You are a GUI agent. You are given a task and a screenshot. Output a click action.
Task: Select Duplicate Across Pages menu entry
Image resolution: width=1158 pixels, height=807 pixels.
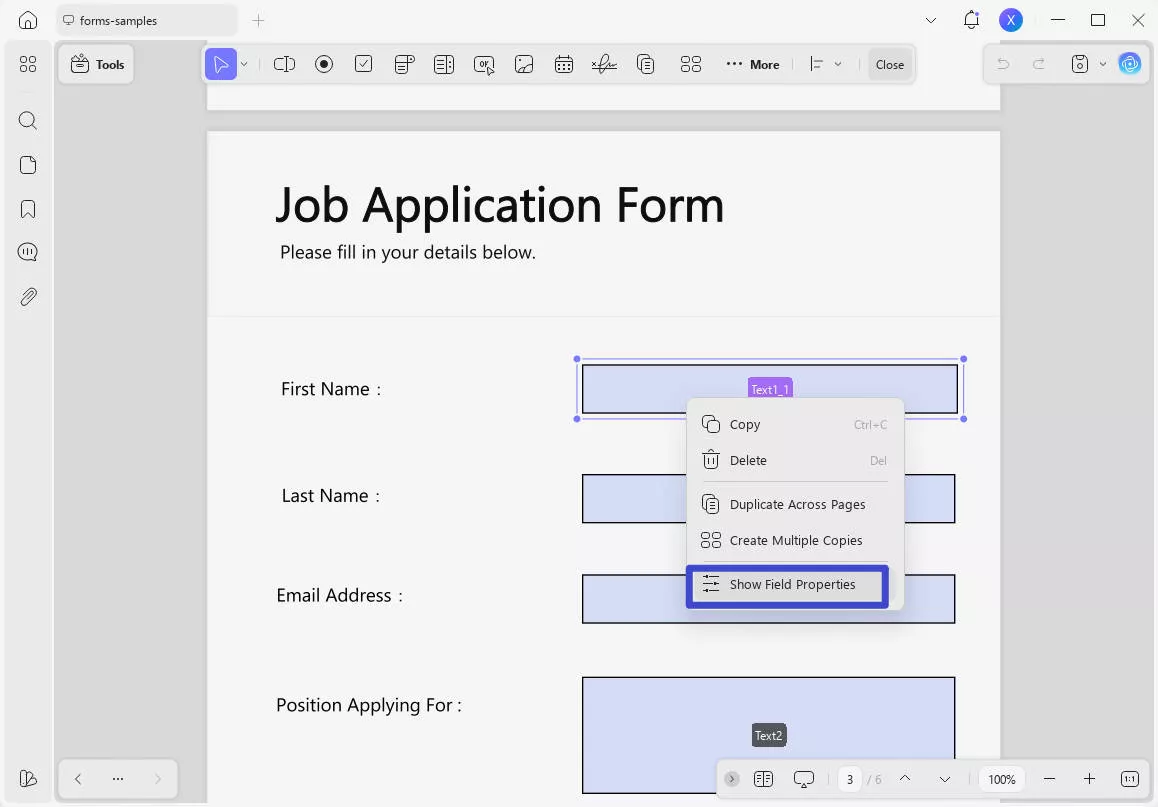(x=797, y=504)
